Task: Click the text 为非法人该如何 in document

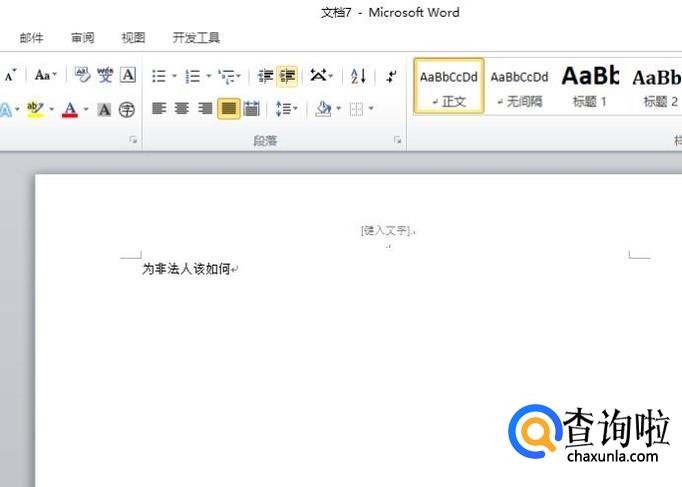Action: click(x=186, y=269)
